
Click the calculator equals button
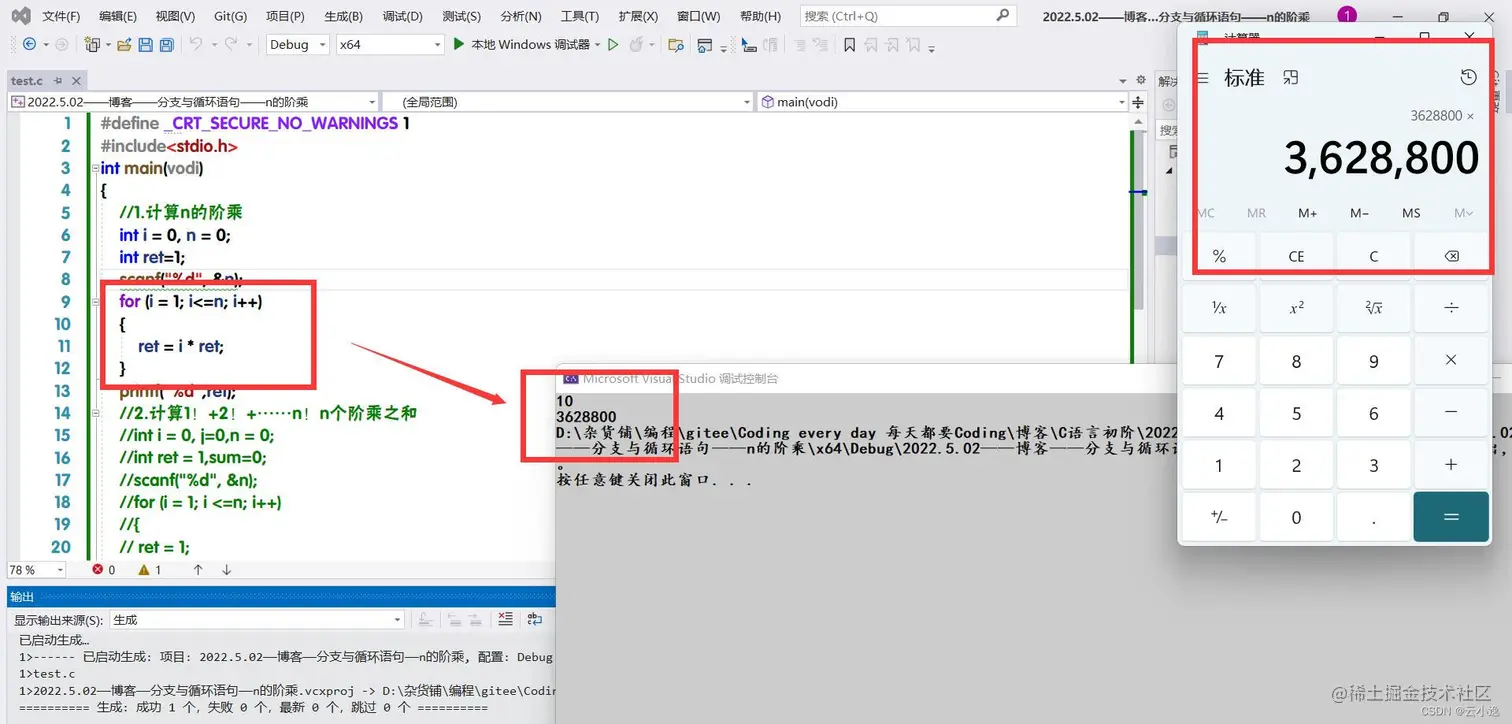coord(1451,516)
